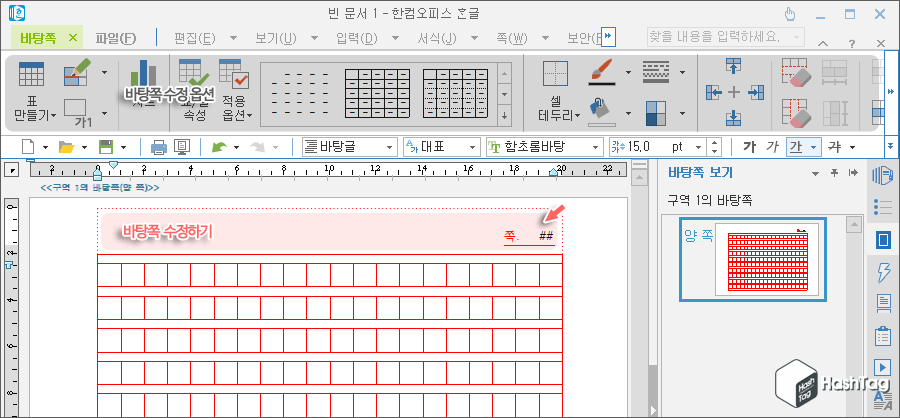Screen dimensions: 900x418
Task: Click the Hancom document icon atop sidebar
Action: click(882, 176)
